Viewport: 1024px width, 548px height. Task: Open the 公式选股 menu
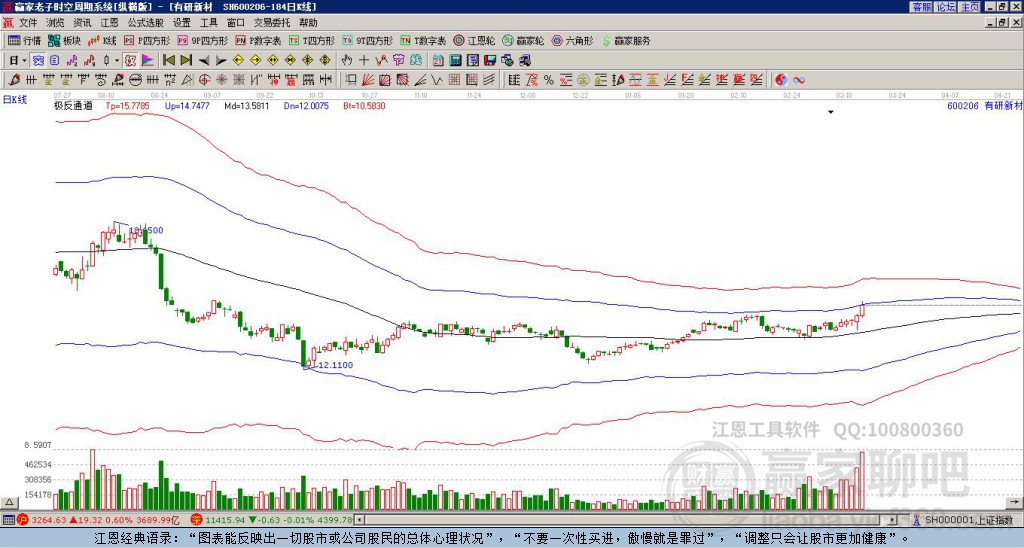click(x=144, y=22)
